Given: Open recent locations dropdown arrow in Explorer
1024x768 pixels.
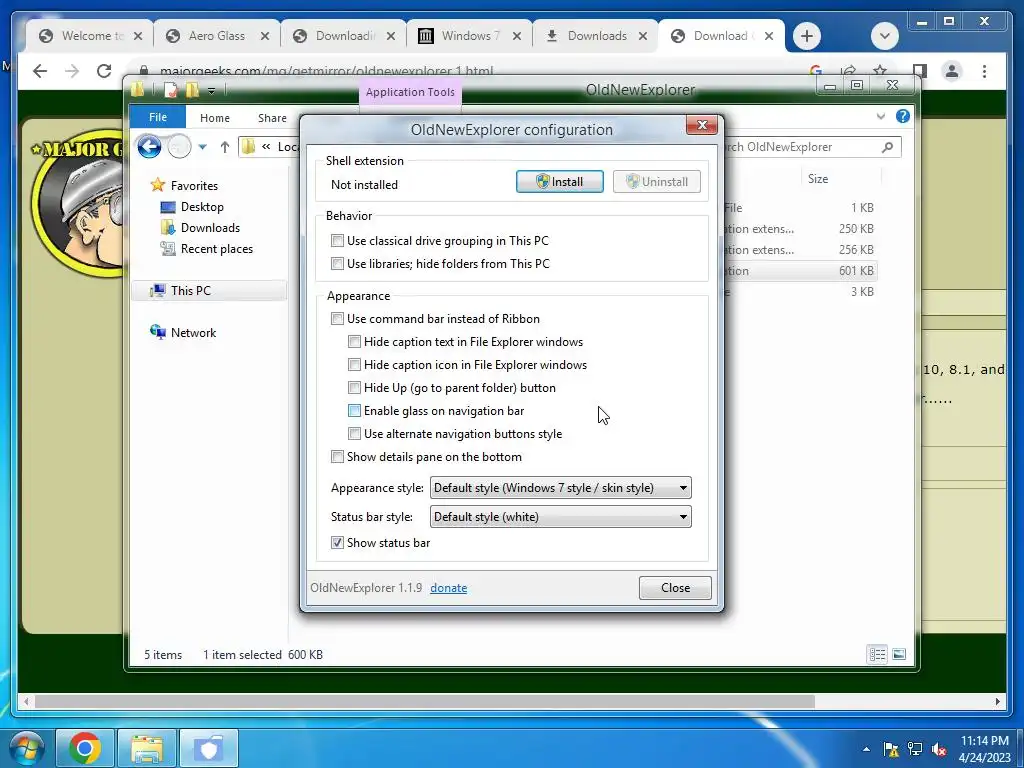Looking at the screenshot, I should click(202, 148).
